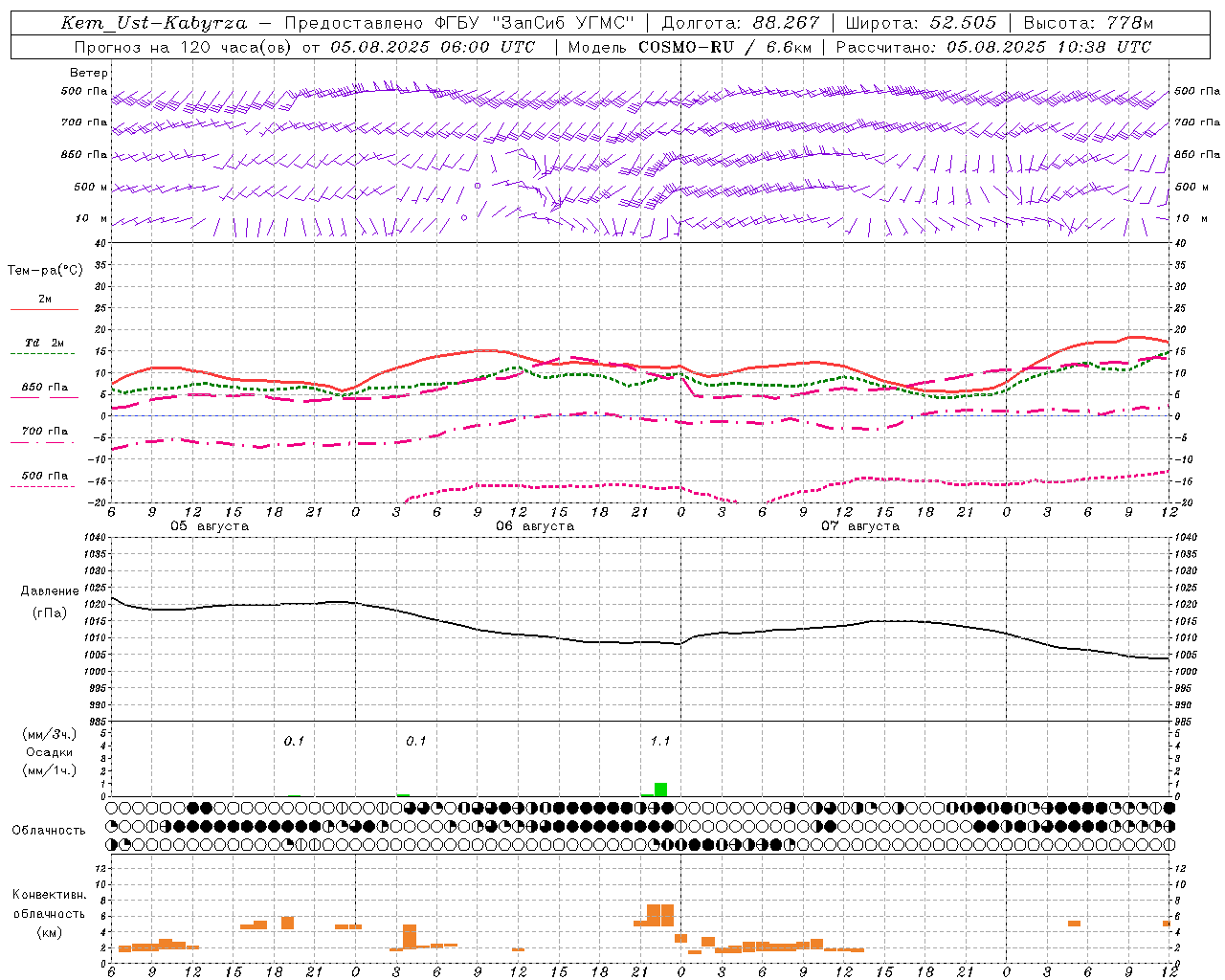
Task: Click the '500 гПа' temperature legend entry
Action: (45, 476)
